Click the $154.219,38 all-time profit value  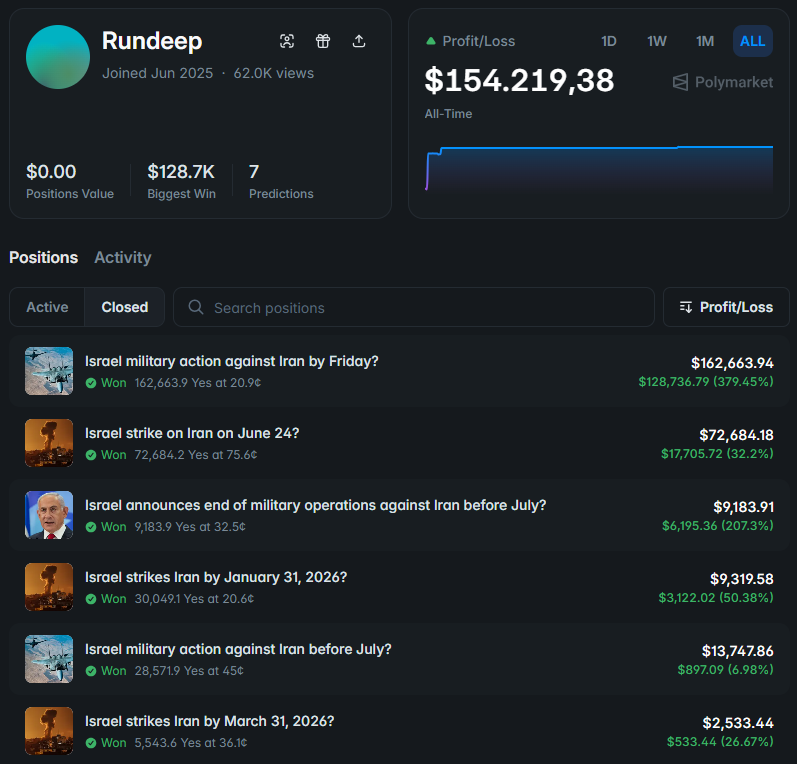click(519, 80)
